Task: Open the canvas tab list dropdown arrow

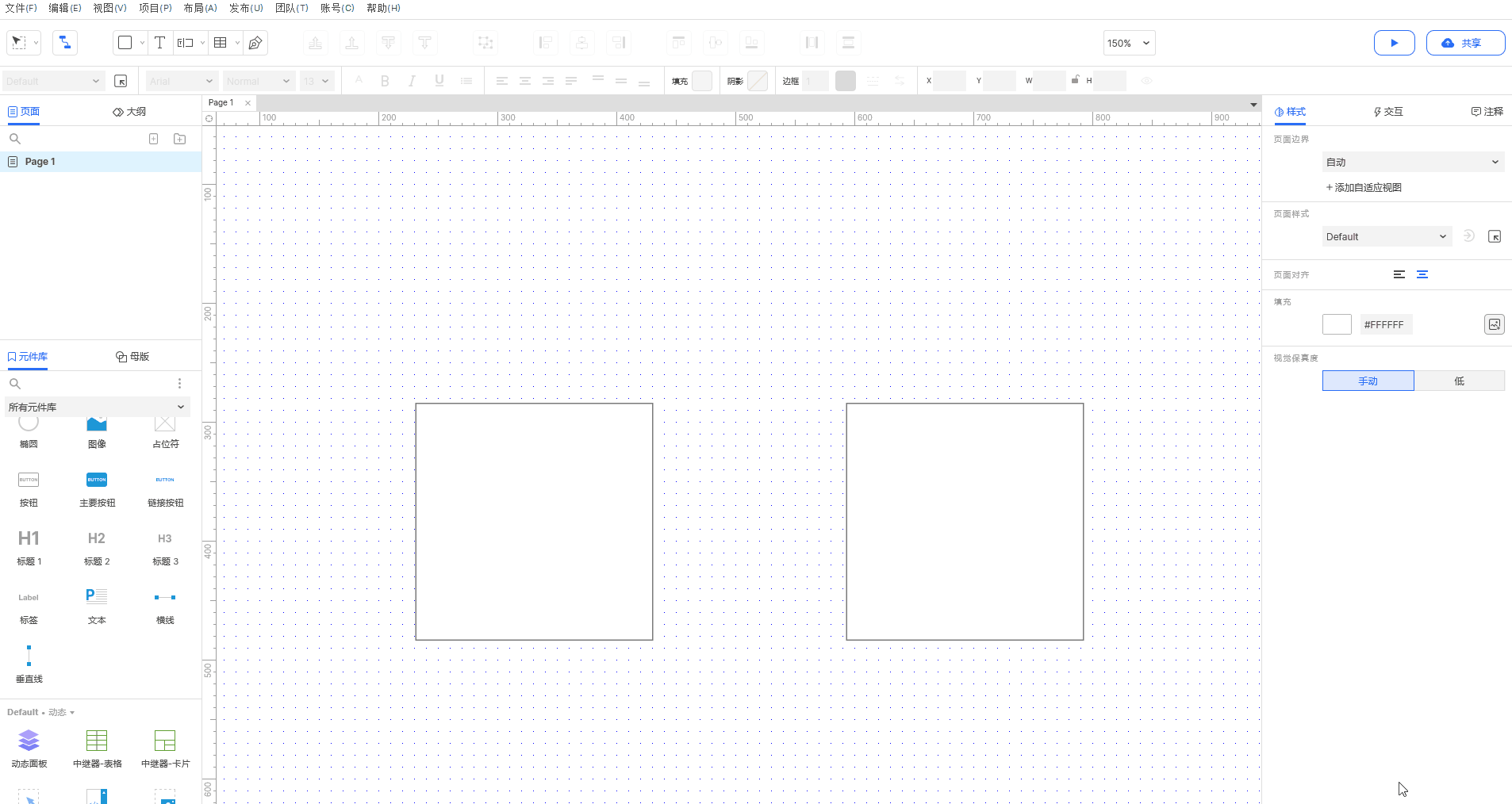Action: [1253, 105]
